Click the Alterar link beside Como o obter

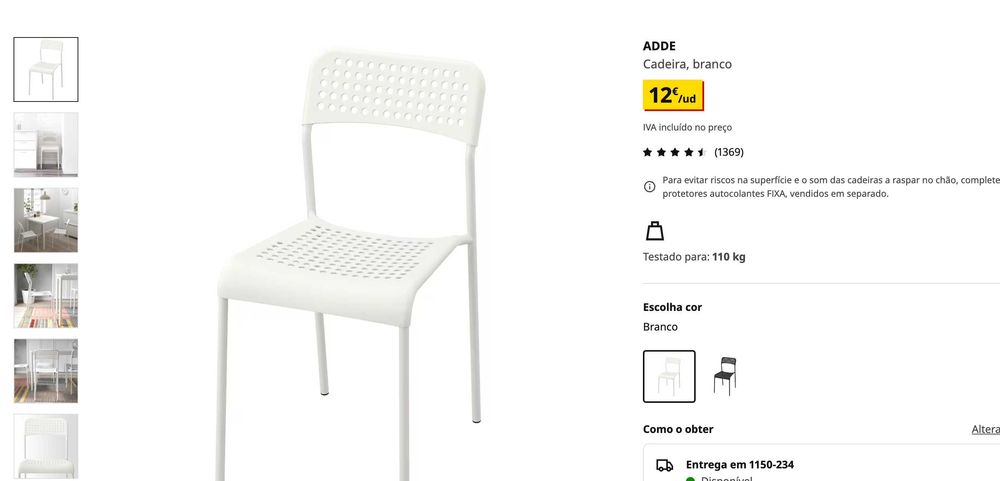985,429
